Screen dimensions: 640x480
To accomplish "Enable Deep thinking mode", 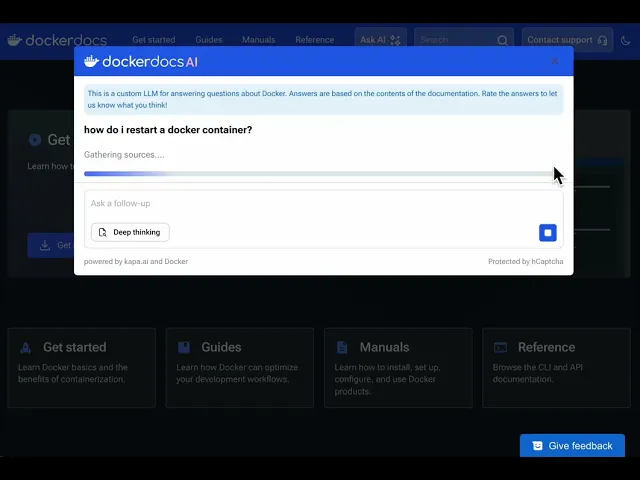I will [130, 232].
